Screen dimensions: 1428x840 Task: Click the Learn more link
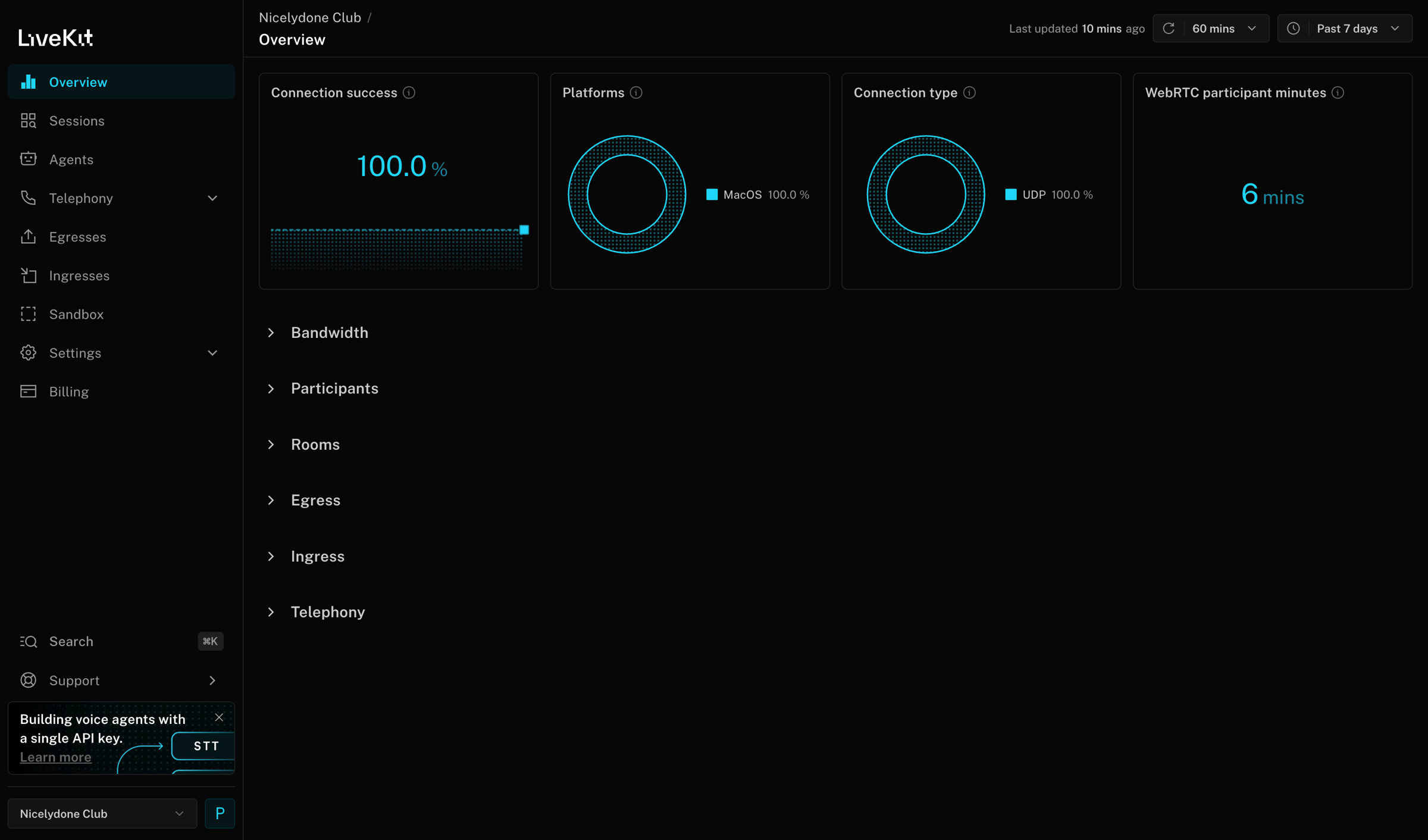click(x=55, y=757)
